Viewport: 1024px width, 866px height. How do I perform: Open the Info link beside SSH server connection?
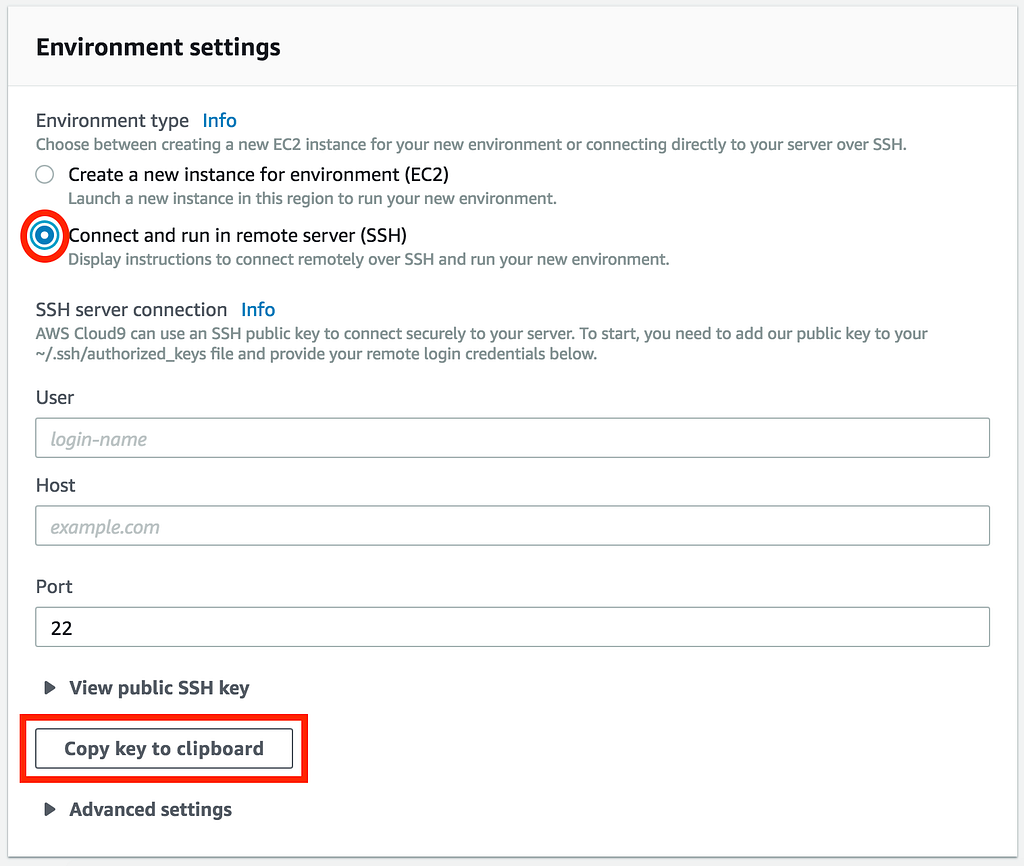[x=258, y=310]
